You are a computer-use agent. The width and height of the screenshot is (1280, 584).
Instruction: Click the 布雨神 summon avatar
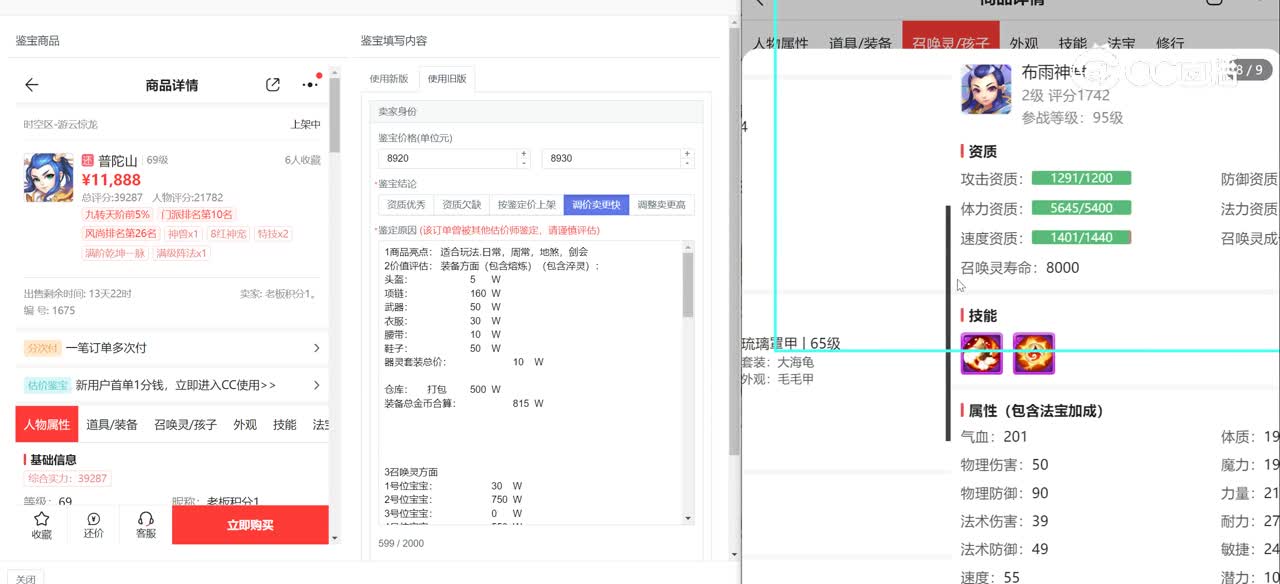click(986, 90)
